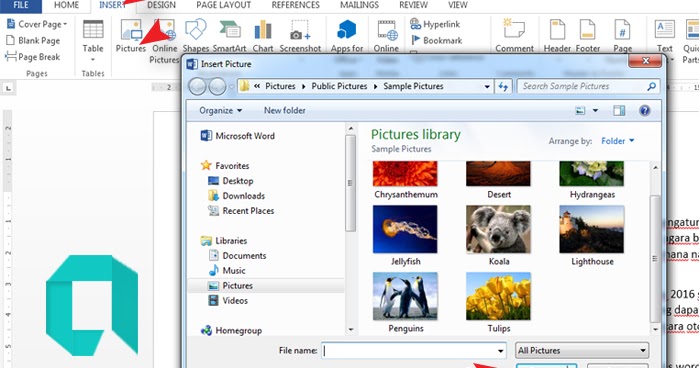The width and height of the screenshot is (700, 368).
Task: Open the Cover Page dropdown
Action: (x=37, y=24)
